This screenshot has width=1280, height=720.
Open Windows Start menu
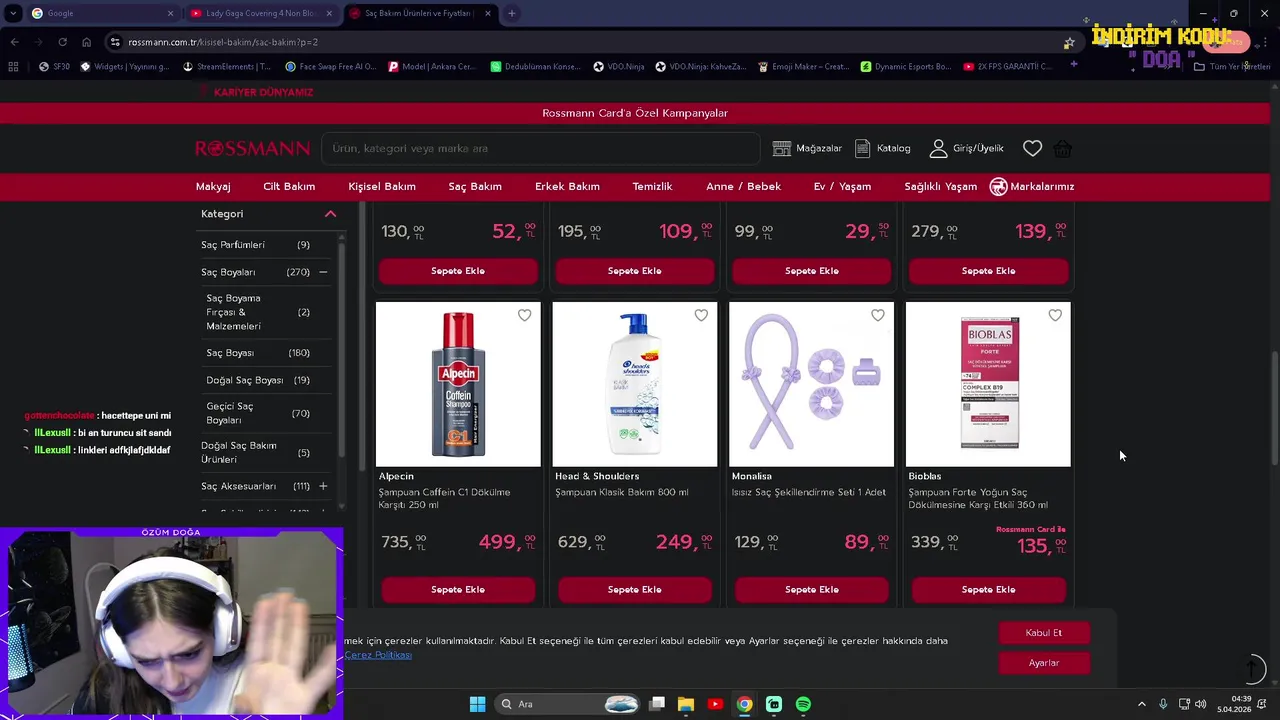pyautogui.click(x=477, y=704)
